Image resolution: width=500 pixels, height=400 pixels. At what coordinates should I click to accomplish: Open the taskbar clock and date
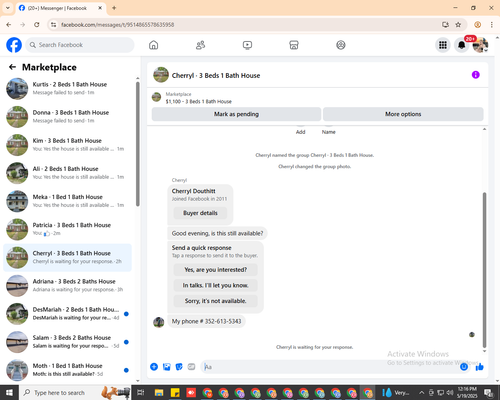tap(467, 392)
